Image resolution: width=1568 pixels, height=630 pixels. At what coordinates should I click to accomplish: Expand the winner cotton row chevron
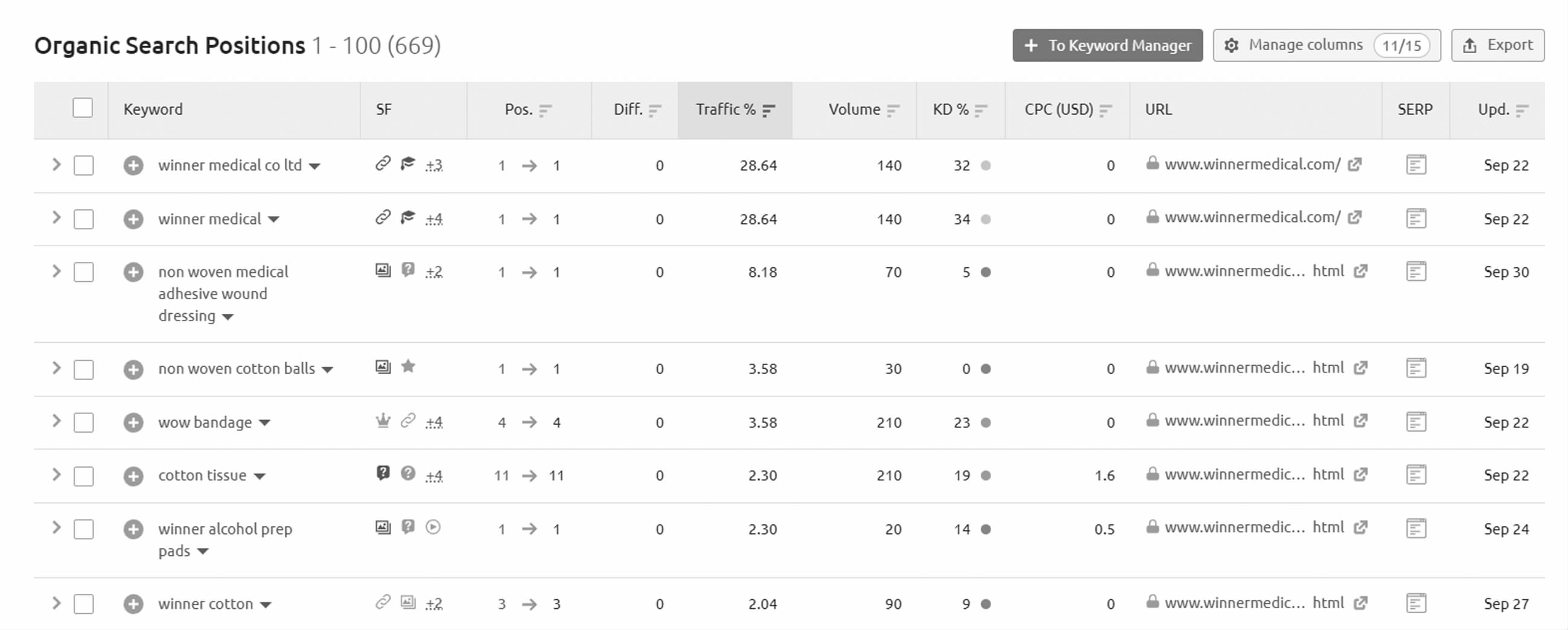coord(56,603)
